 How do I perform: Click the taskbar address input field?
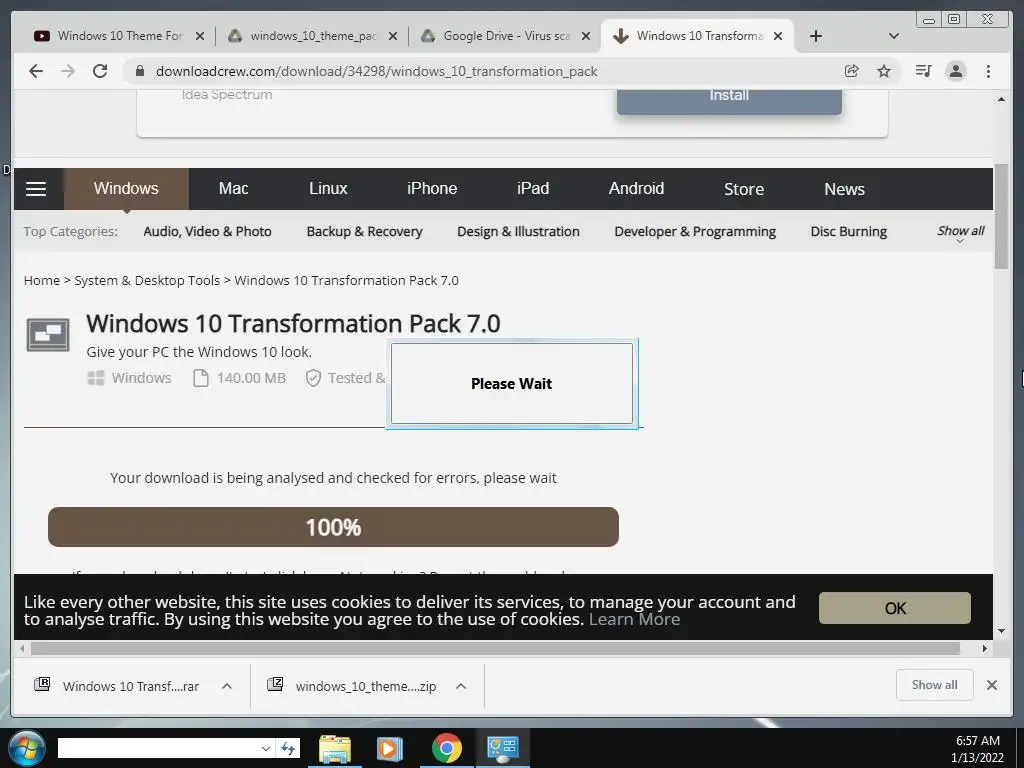click(x=158, y=748)
